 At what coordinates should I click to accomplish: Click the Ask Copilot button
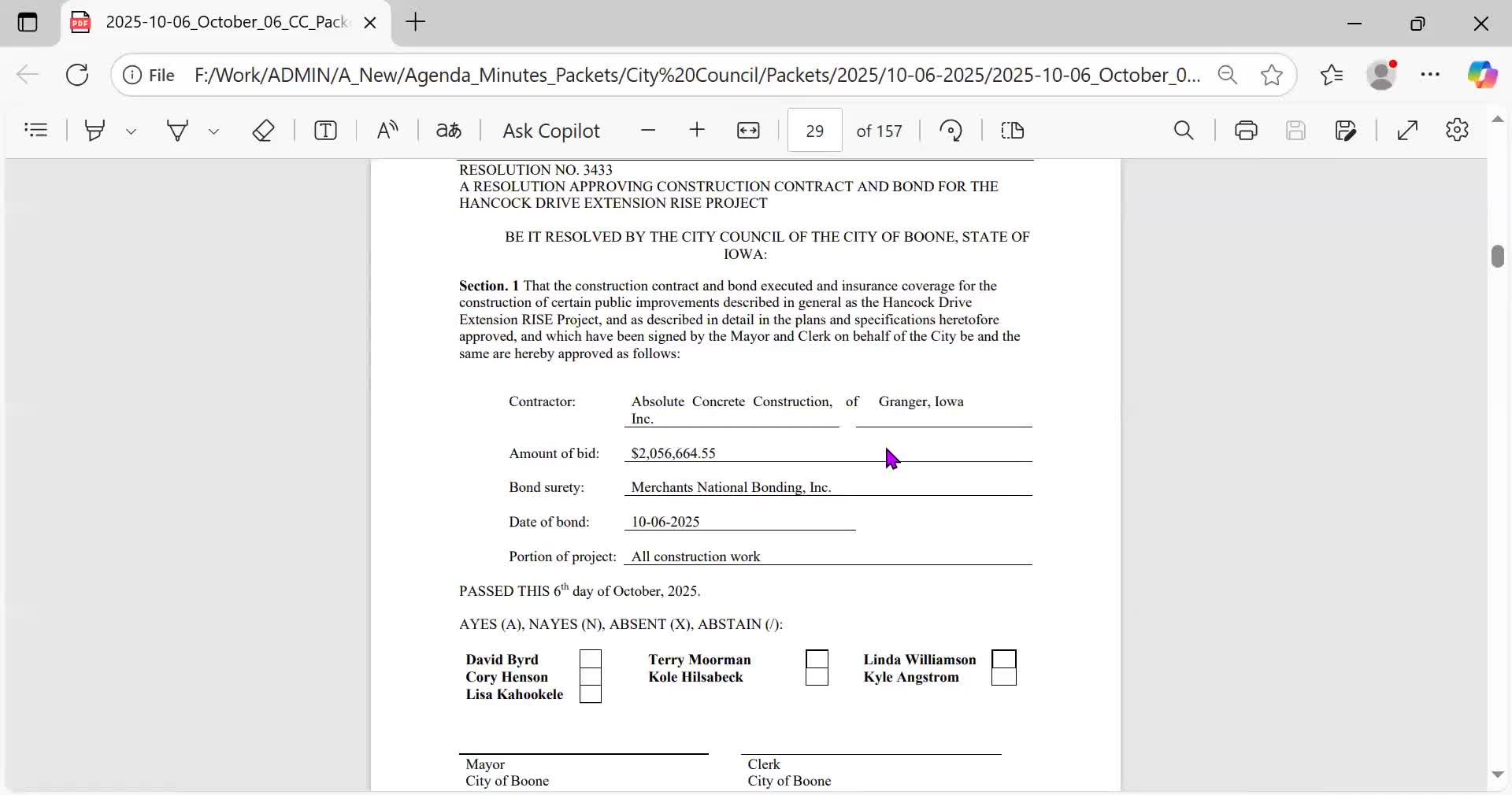click(550, 131)
